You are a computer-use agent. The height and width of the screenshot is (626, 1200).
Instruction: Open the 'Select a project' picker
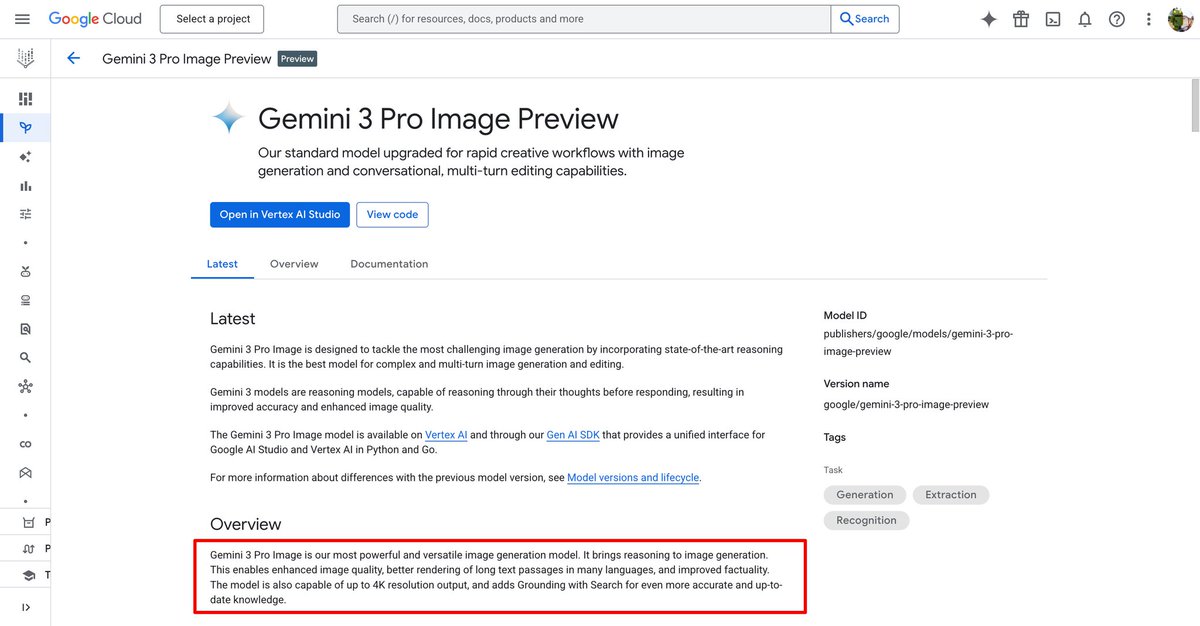(211, 18)
